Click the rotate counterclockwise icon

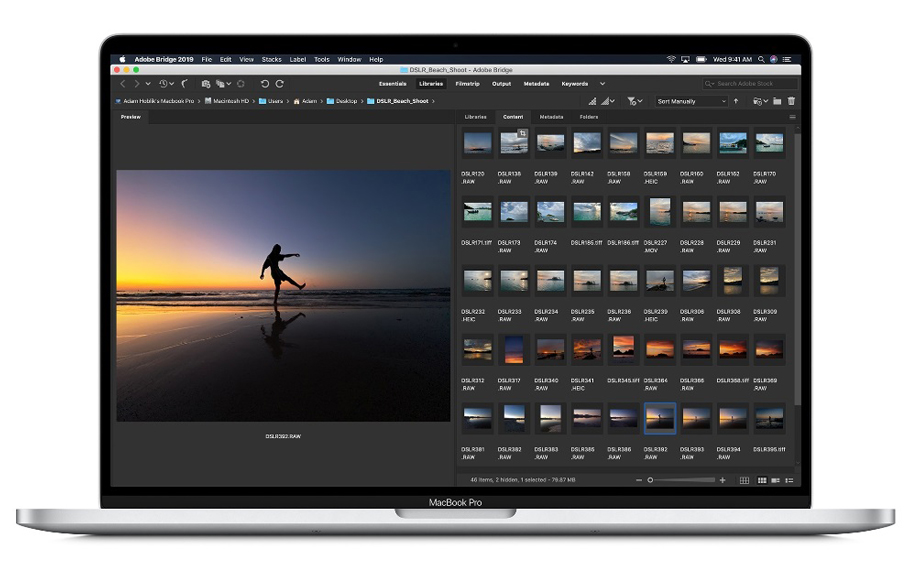tap(265, 84)
